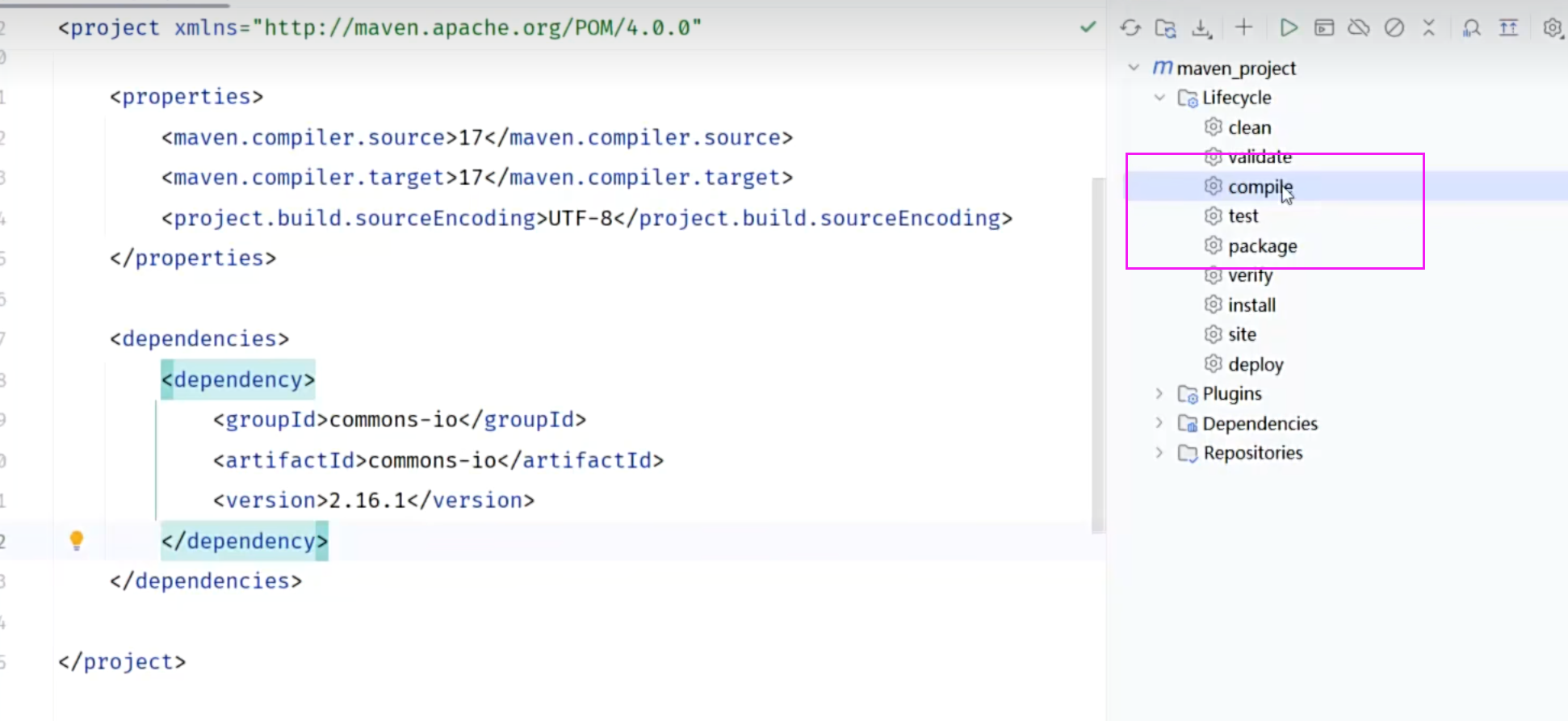Add a Maven project with plus icon

click(1243, 27)
